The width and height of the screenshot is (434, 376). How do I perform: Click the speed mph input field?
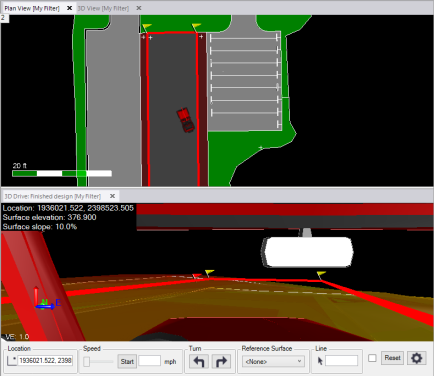tap(149, 361)
